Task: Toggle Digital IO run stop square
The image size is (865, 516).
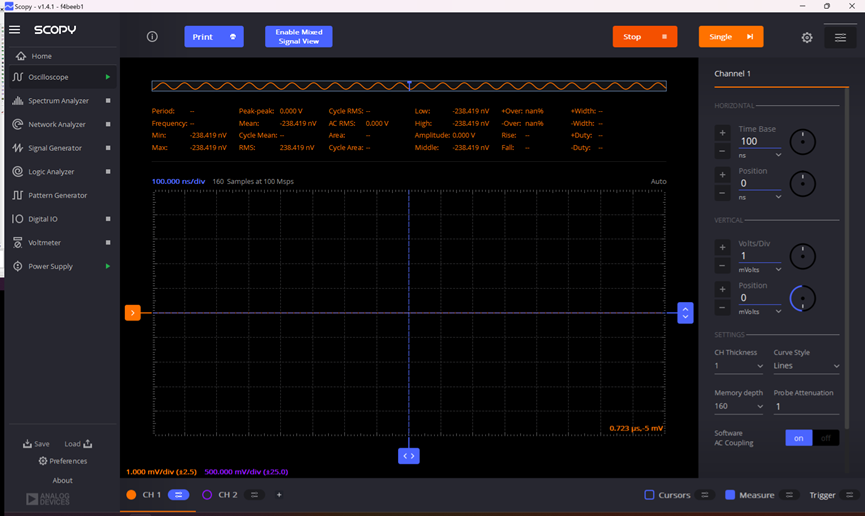Action: [108, 219]
